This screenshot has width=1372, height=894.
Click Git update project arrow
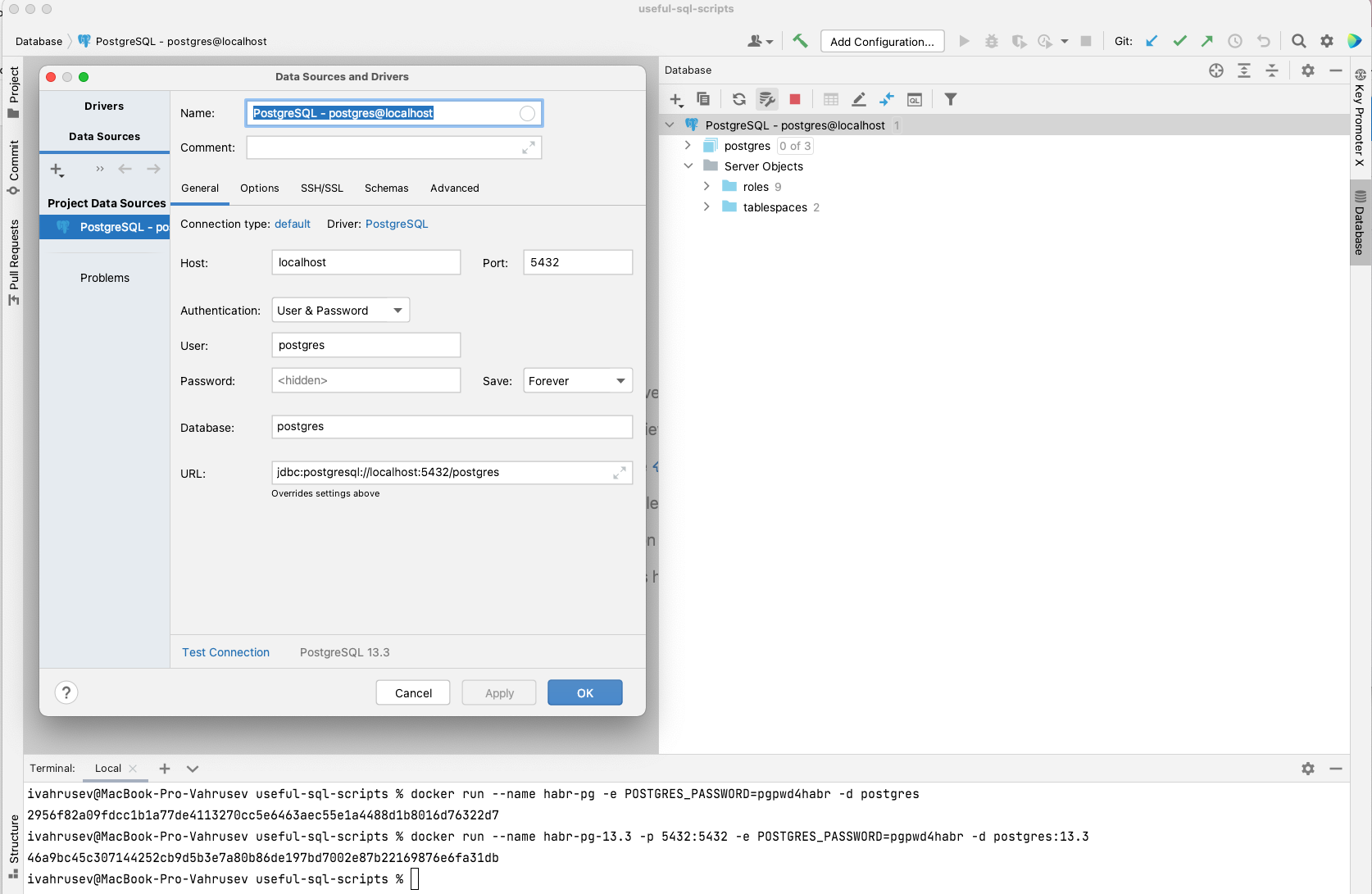1152,41
